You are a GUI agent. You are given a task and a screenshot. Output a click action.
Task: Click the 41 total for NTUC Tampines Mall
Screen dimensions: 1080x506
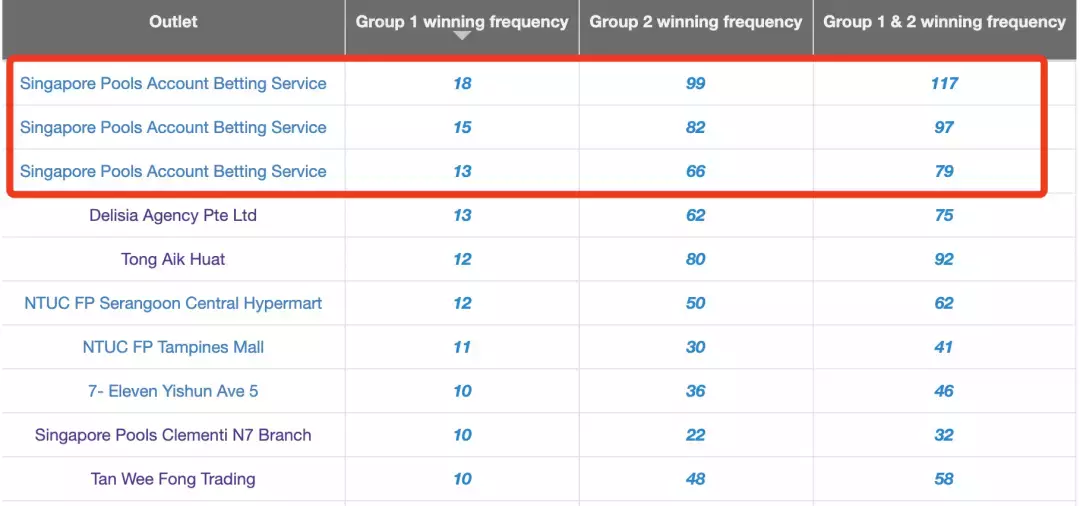tap(944, 347)
